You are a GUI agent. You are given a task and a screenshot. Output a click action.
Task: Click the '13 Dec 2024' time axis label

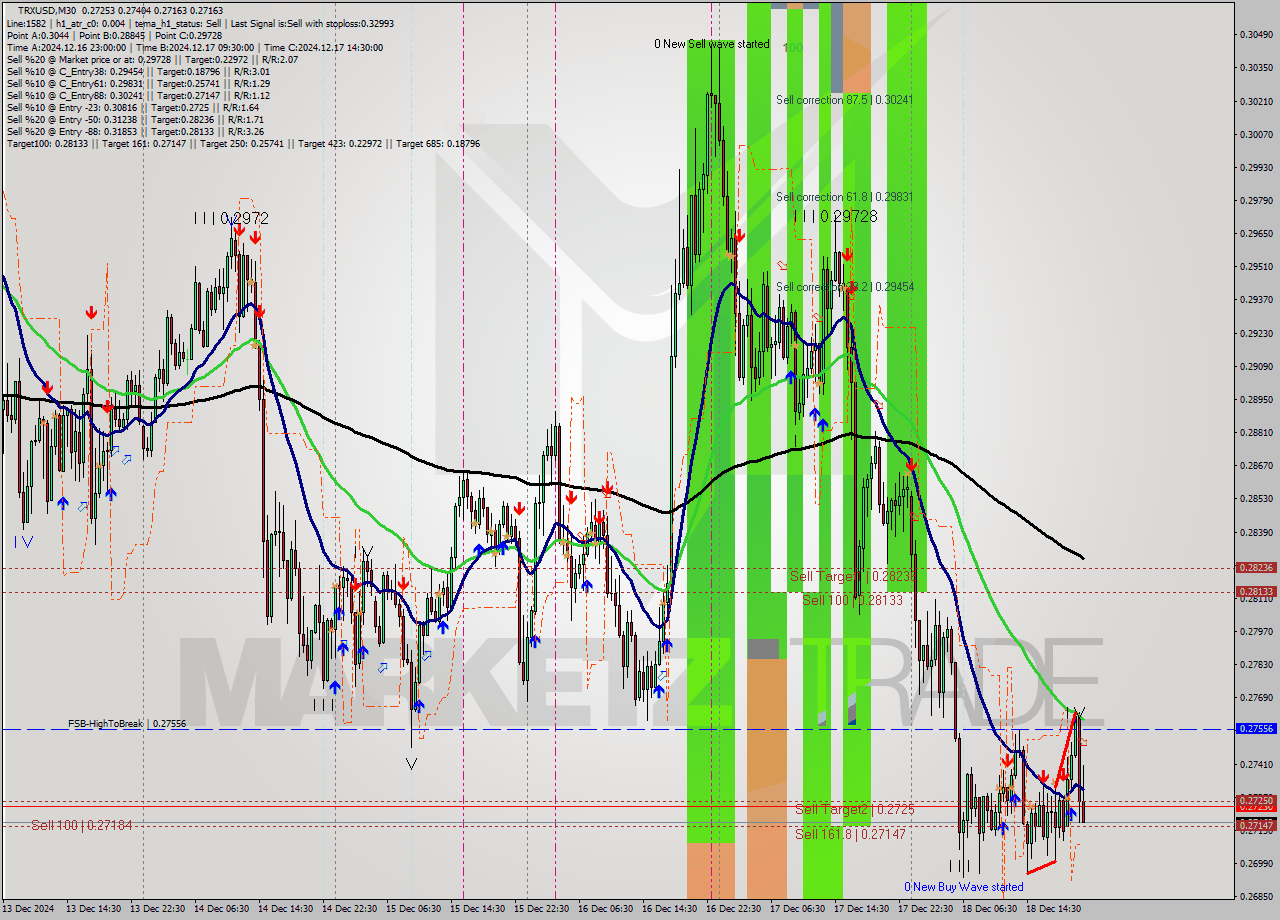pyautogui.click(x=29, y=909)
